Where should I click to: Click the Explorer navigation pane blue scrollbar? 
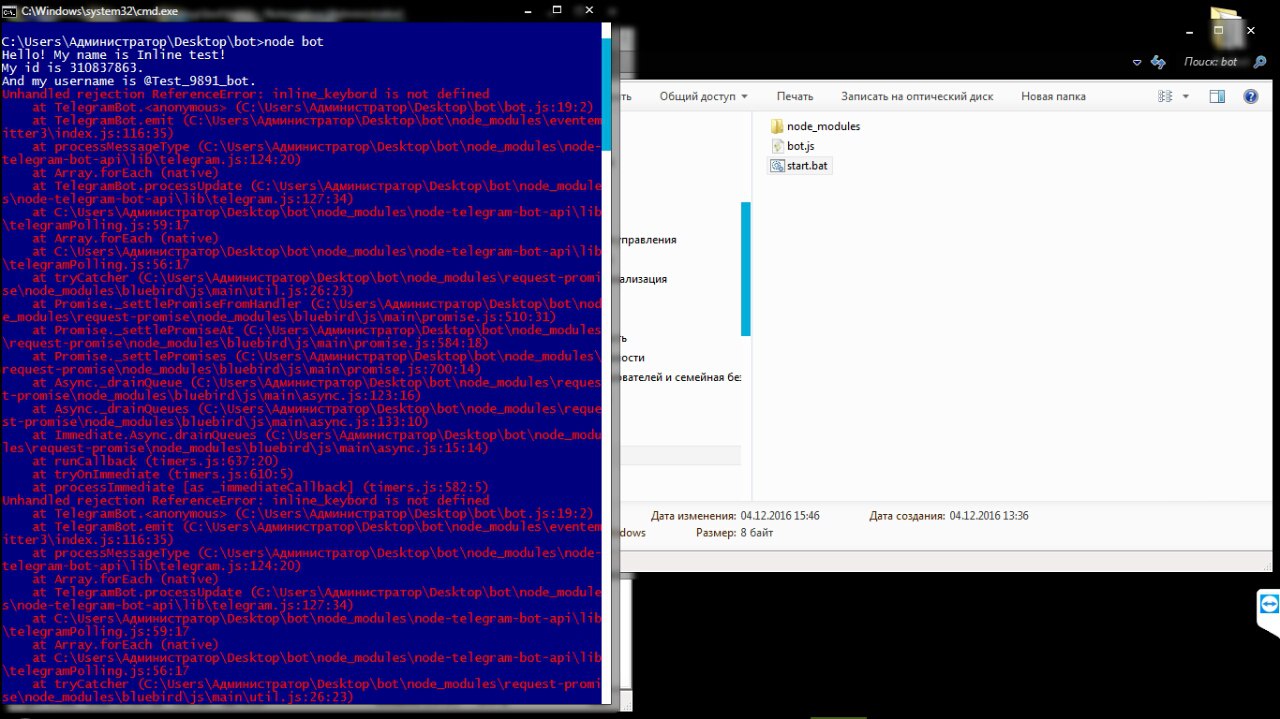coord(745,269)
